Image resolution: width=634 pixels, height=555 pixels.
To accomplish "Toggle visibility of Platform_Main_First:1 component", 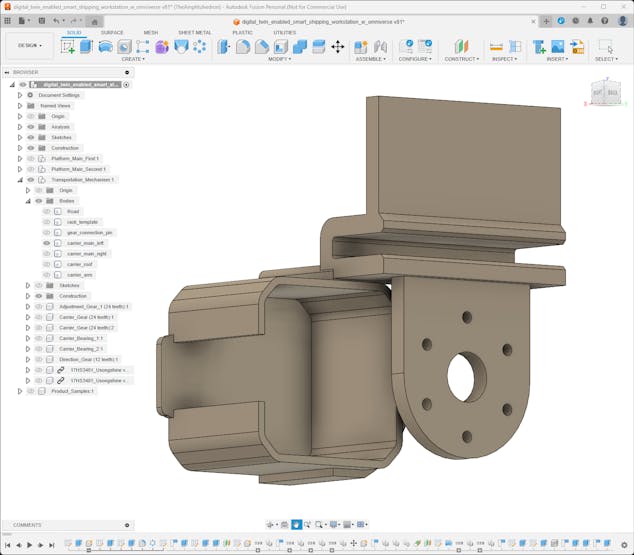I will 31,159.
